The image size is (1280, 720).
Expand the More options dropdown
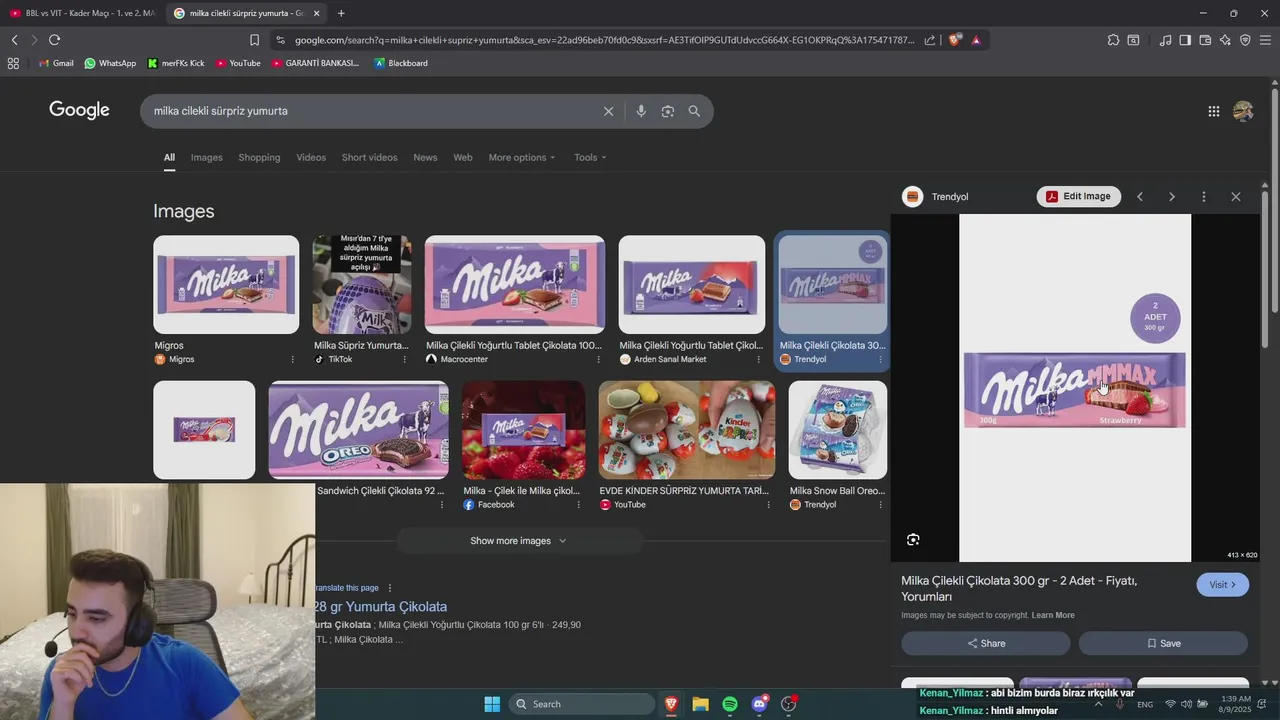tap(522, 157)
